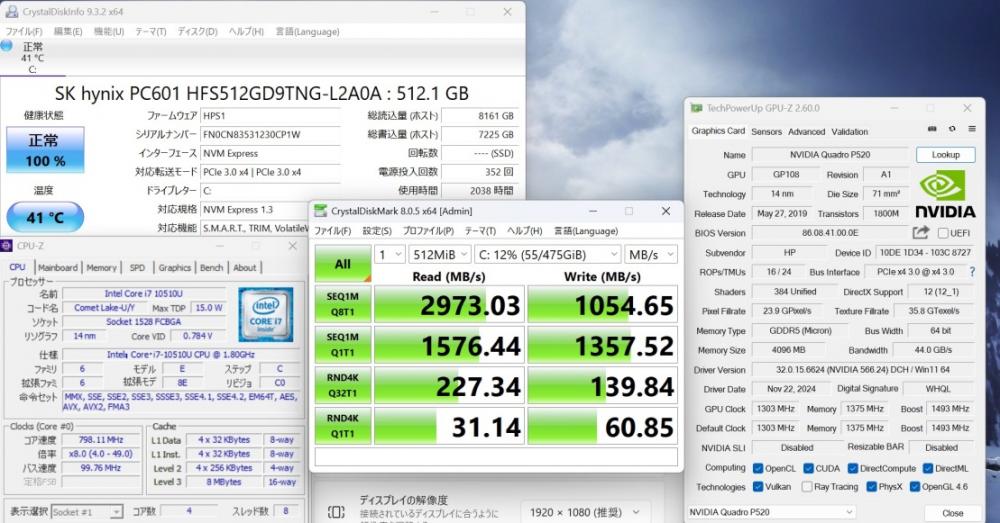Switch to the Validation tab in GPU-Z
The image size is (1000, 523).
(849, 131)
